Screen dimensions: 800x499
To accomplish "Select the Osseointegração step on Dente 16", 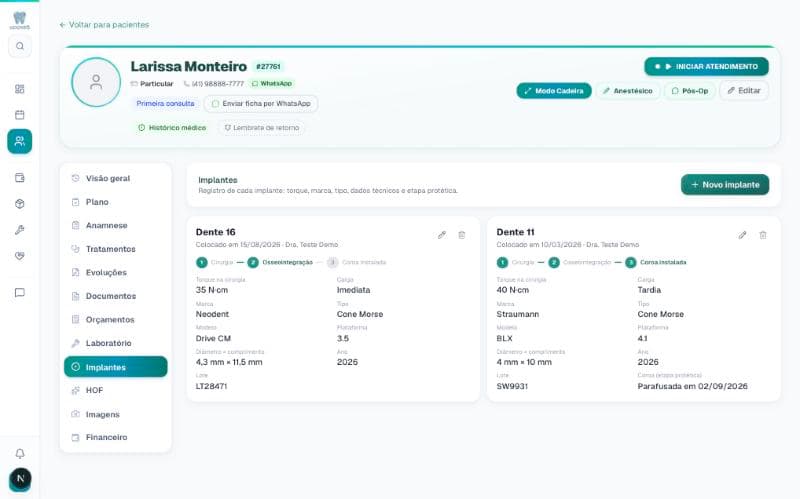I will tap(280, 262).
